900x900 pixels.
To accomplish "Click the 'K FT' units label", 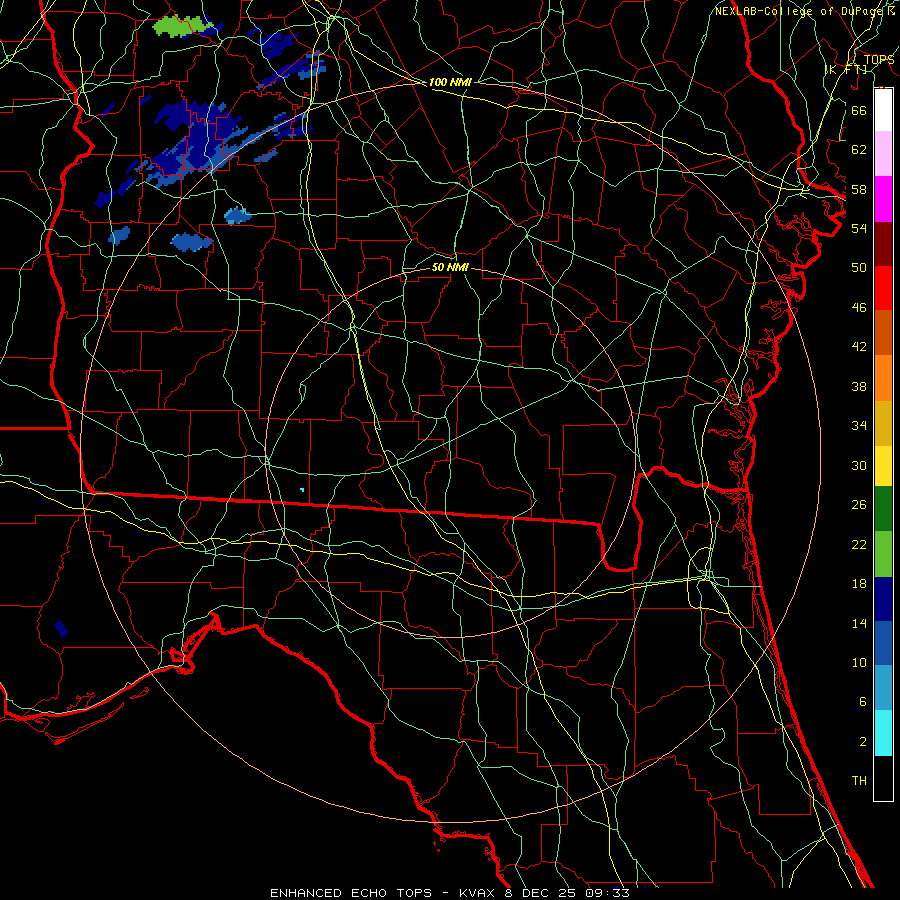I will 848,70.
